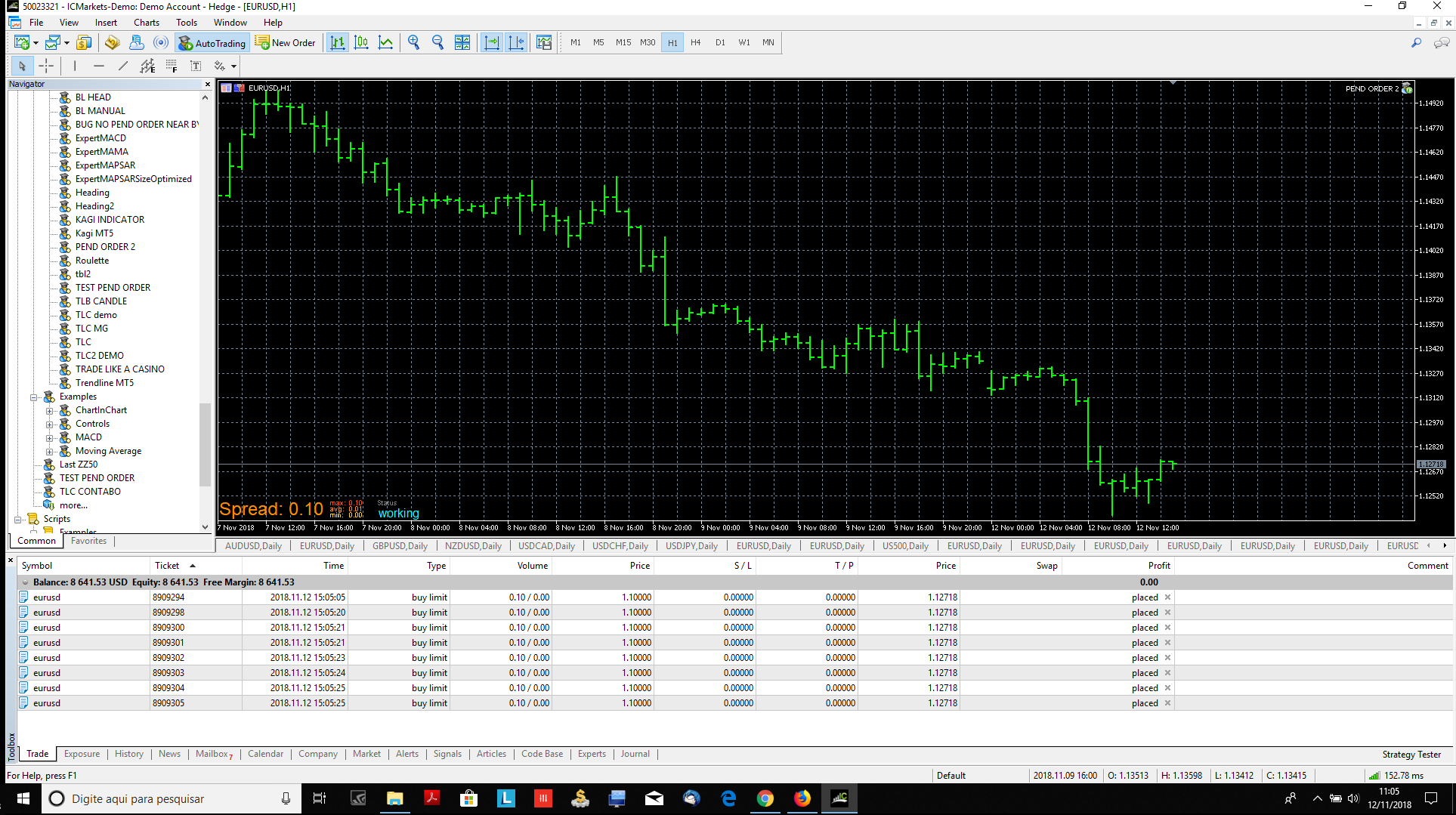The height and width of the screenshot is (815, 1456).
Task: Toggle chart auto scroll to end
Action: pyautogui.click(x=492, y=43)
